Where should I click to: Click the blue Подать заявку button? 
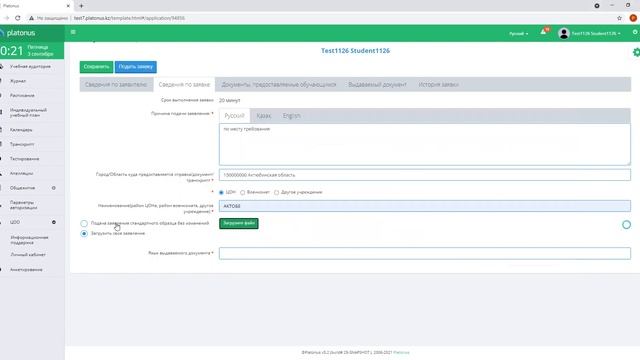pos(136,67)
